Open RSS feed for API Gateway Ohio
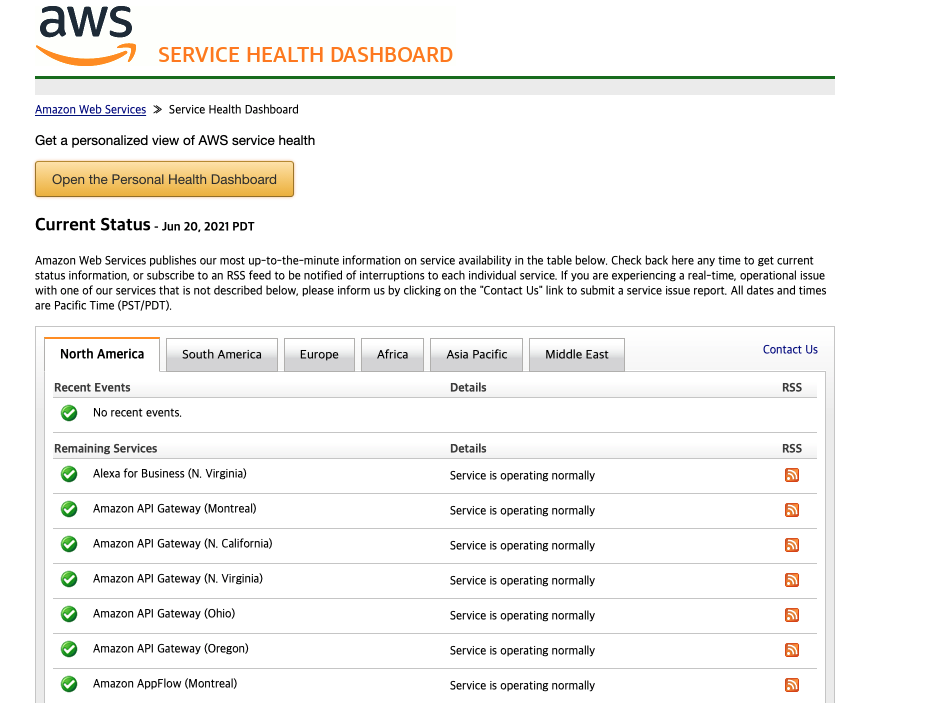Screen dimensions: 936x703 792,615
